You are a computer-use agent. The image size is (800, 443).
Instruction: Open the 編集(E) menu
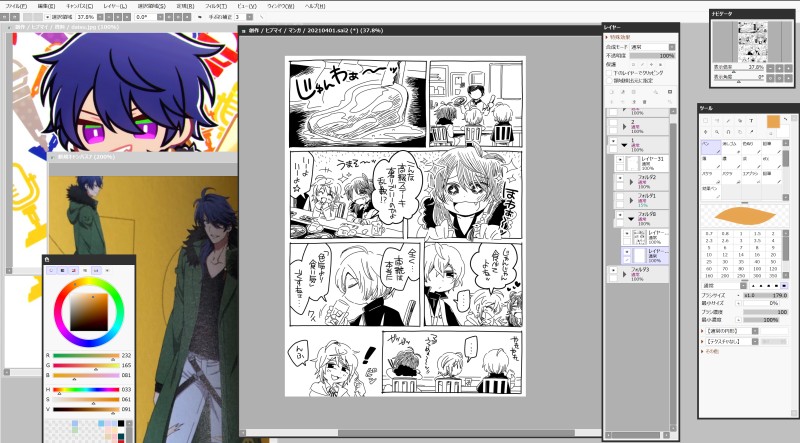pyautogui.click(x=46, y=6)
